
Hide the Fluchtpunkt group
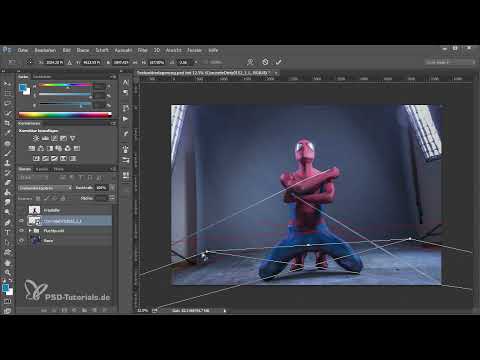point(22,230)
